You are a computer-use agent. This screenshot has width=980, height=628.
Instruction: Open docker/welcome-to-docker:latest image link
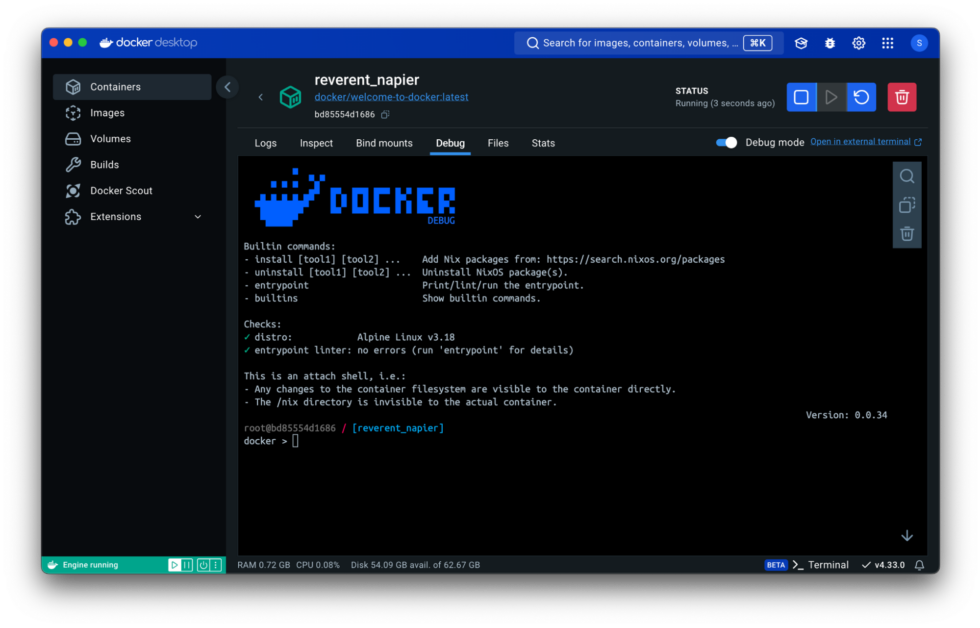coord(389,99)
